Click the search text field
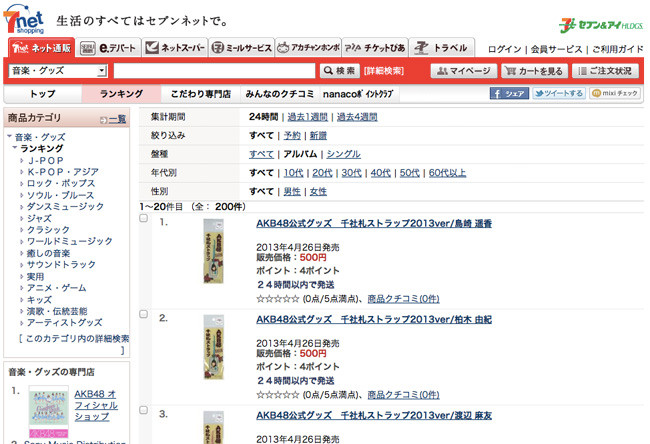Screen dimensions: 650x444 pyautogui.click(x=214, y=71)
